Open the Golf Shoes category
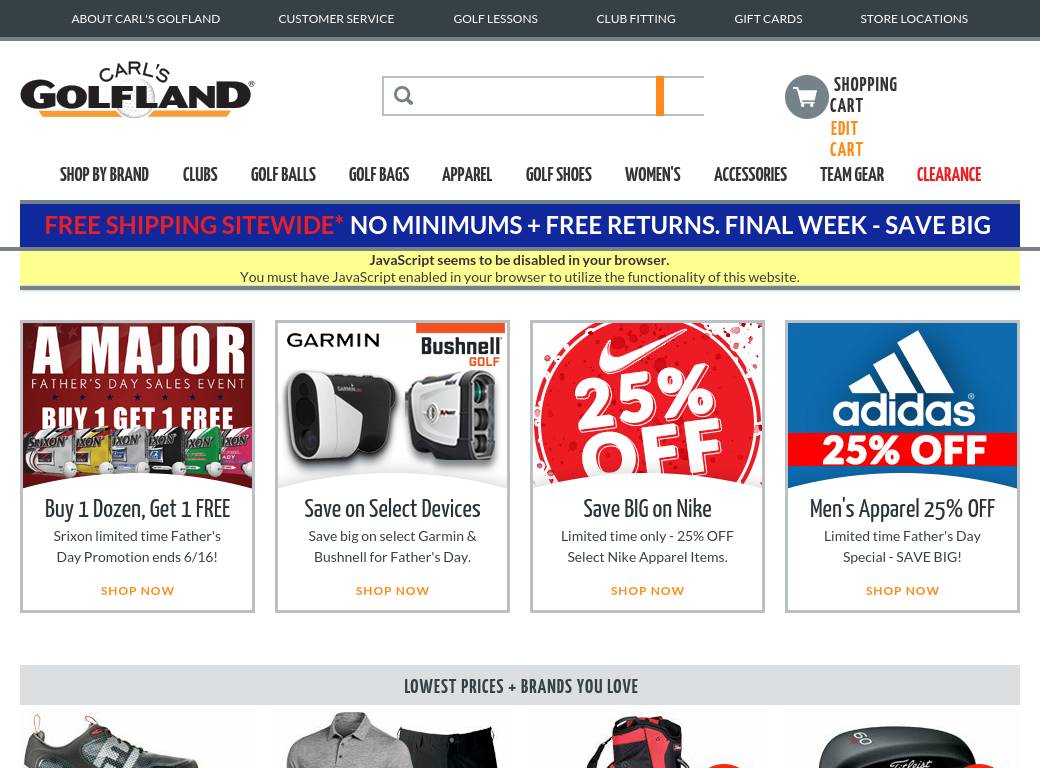The image size is (1040, 768). pyautogui.click(x=558, y=174)
